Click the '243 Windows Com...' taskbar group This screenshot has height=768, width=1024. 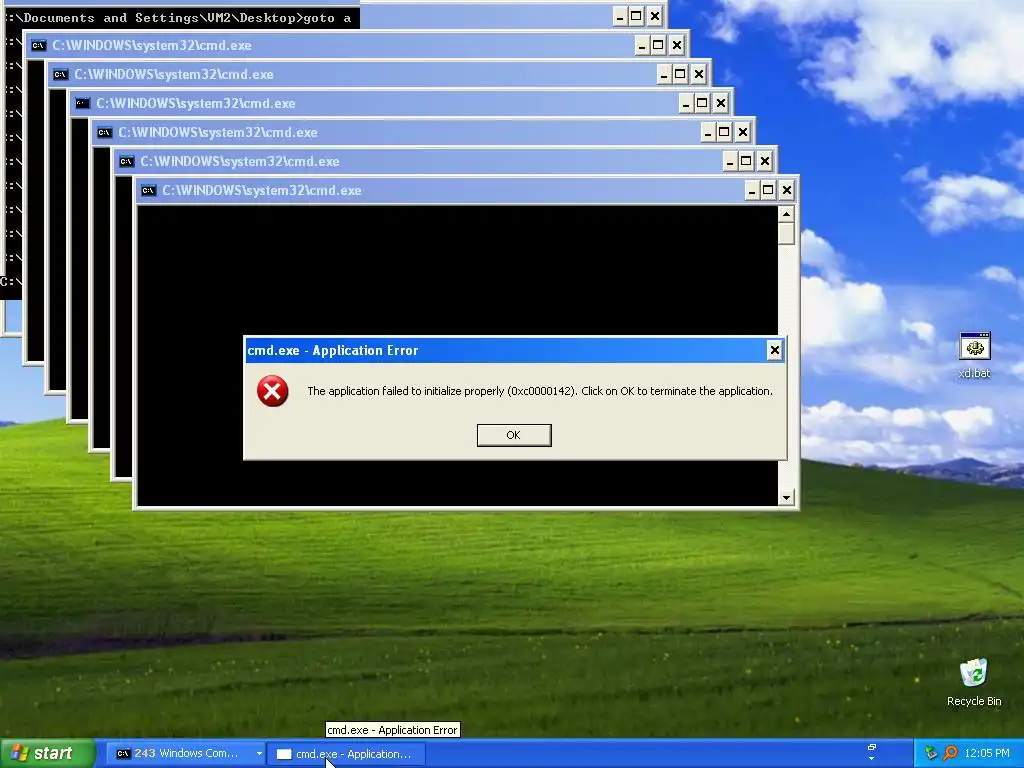185,754
